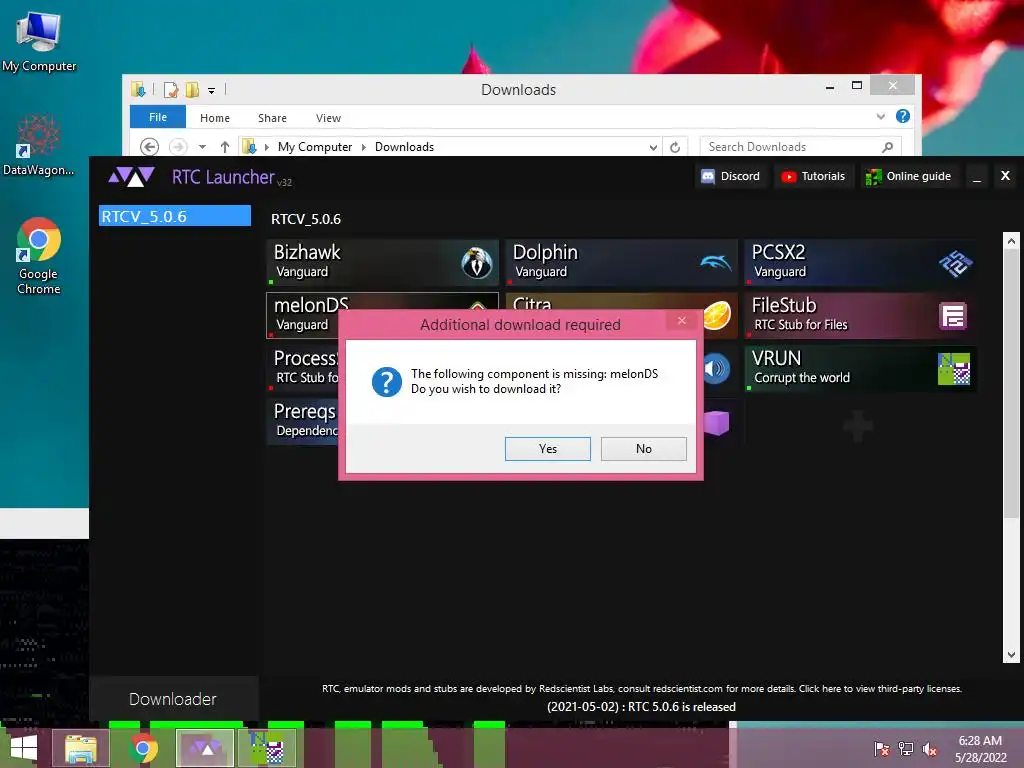Open Share tab in Downloads window
The image size is (1024, 768).
pos(272,118)
